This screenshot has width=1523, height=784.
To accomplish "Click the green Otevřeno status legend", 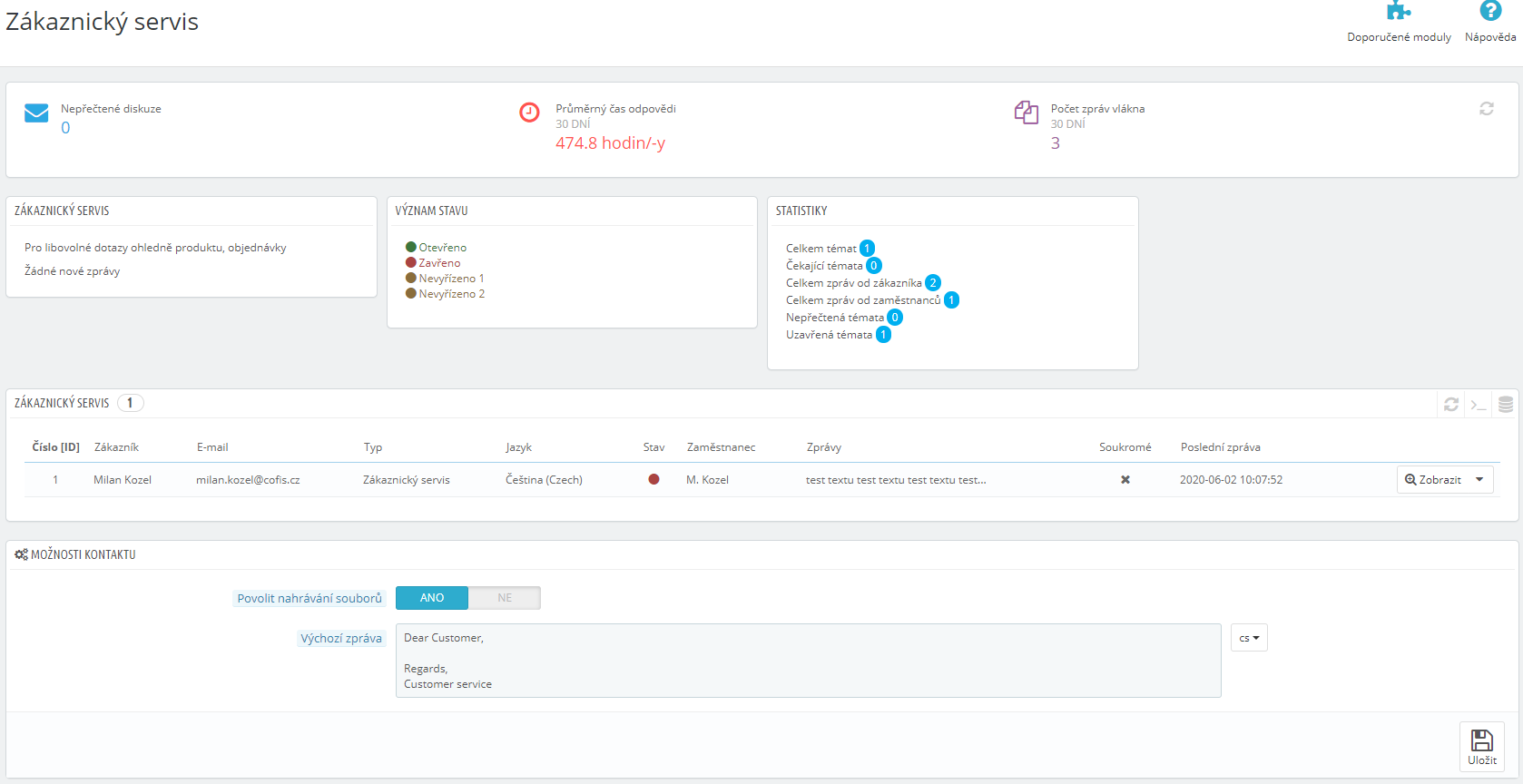I will [436, 248].
